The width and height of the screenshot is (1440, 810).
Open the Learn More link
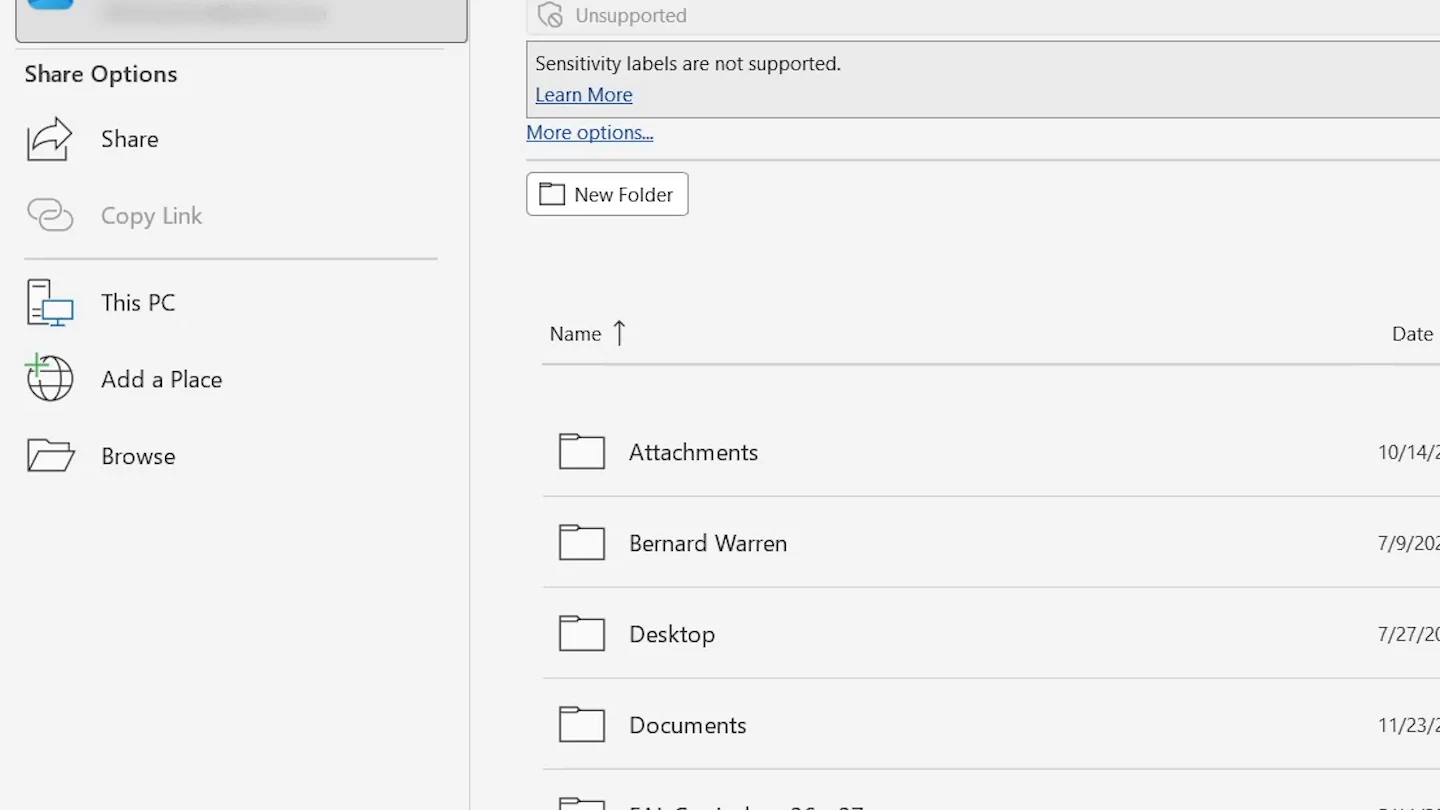coord(584,95)
